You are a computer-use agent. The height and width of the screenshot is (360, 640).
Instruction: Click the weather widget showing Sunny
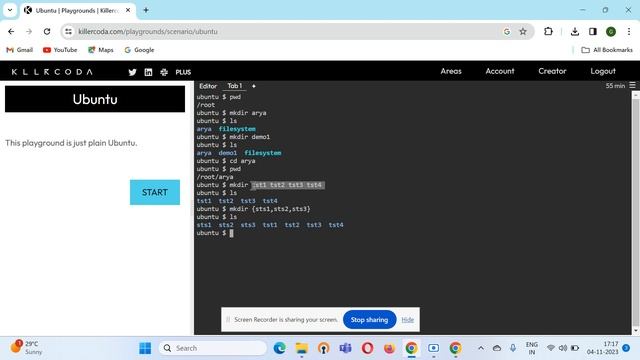pos(27,348)
